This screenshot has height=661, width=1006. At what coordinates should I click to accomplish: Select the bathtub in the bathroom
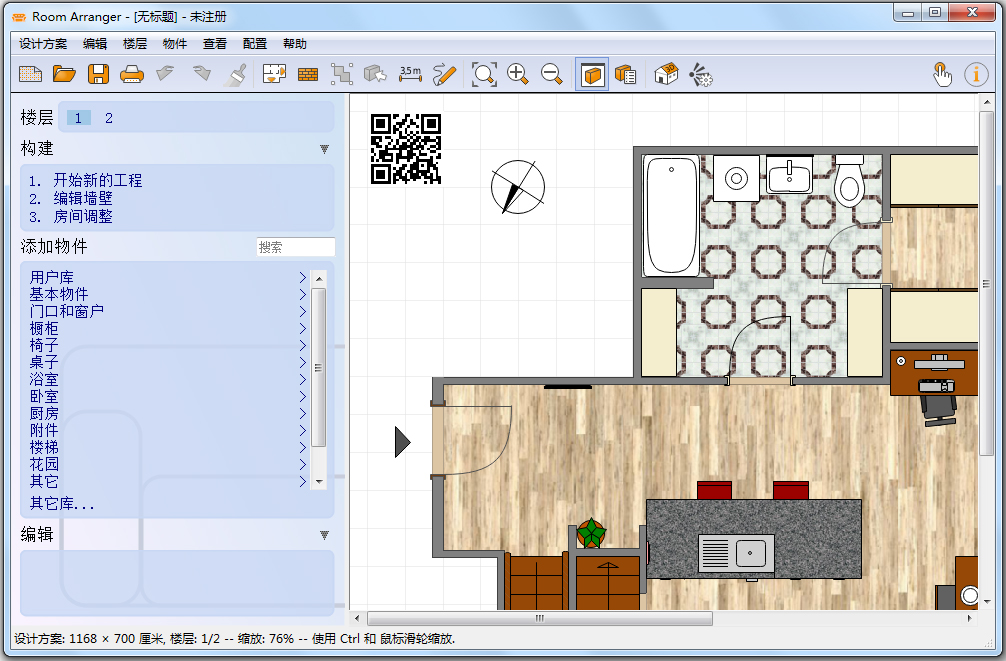671,216
